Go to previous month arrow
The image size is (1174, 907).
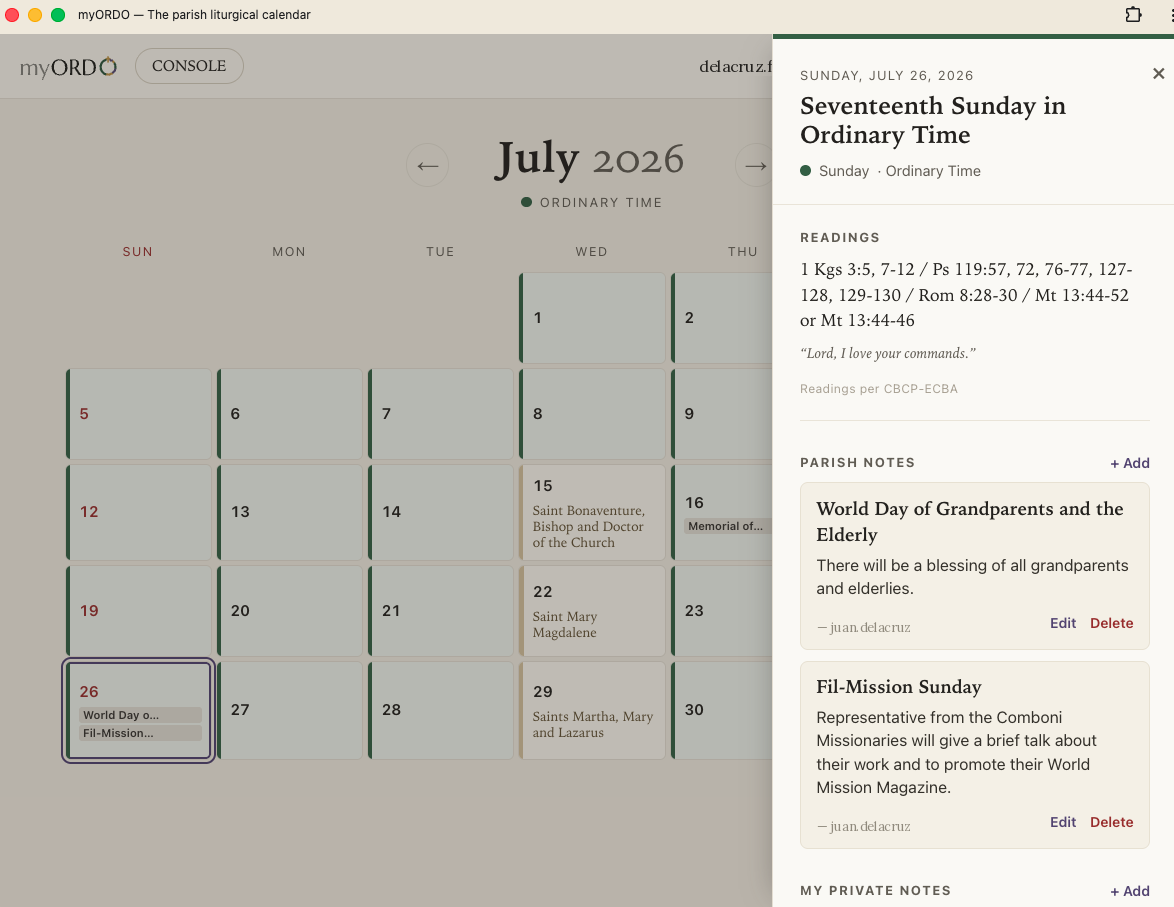pos(428,166)
